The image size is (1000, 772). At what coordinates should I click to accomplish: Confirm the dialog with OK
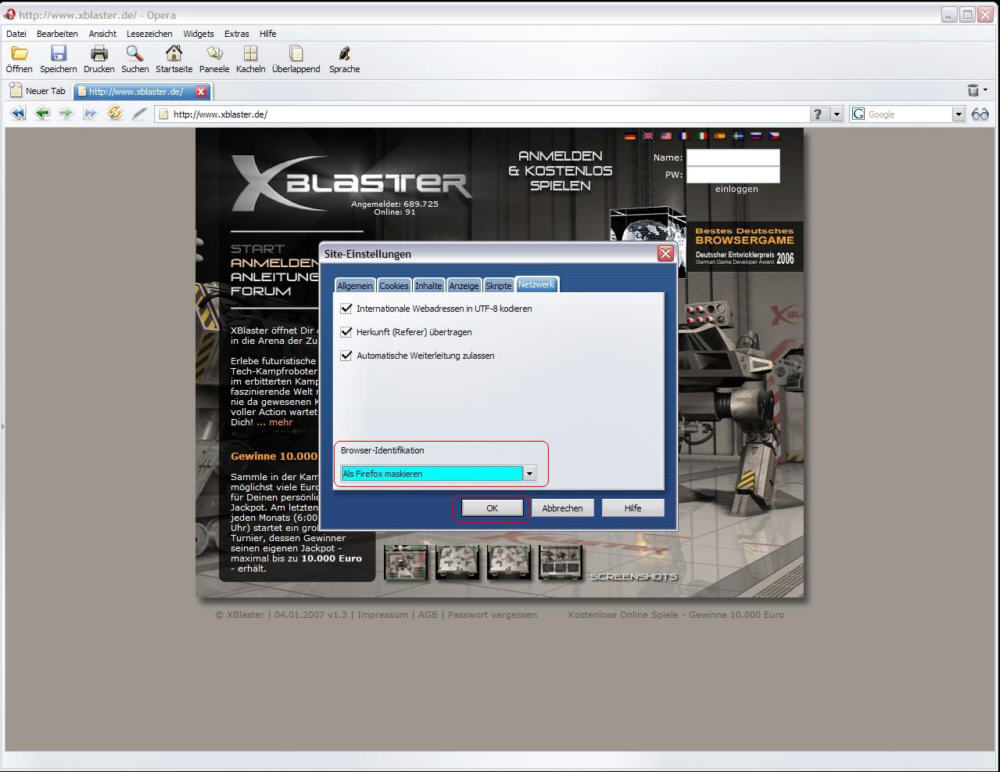(492, 508)
